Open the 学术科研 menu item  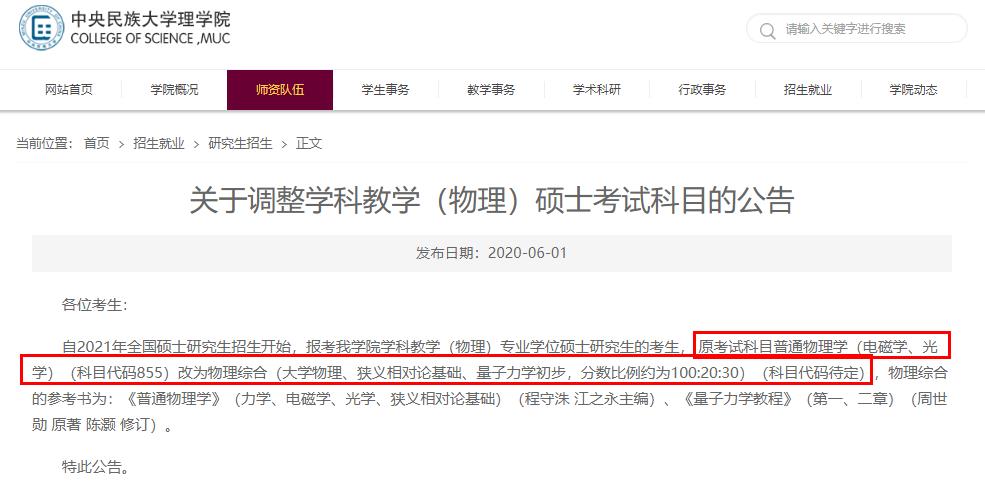click(x=597, y=90)
